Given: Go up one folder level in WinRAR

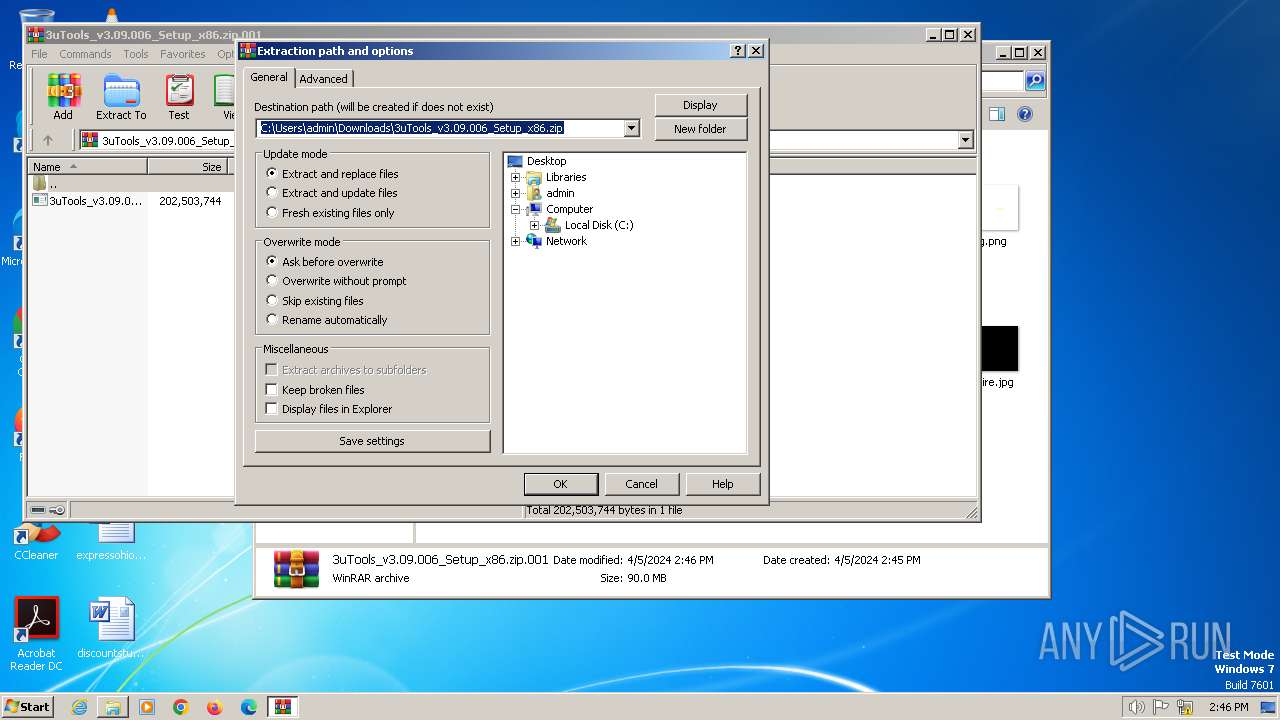Looking at the screenshot, I should [x=47, y=140].
